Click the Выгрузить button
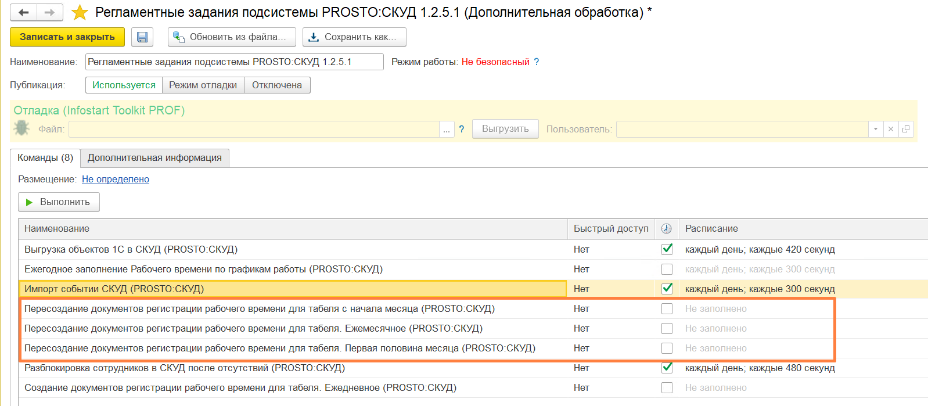928x406 pixels. pyautogui.click(x=505, y=129)
